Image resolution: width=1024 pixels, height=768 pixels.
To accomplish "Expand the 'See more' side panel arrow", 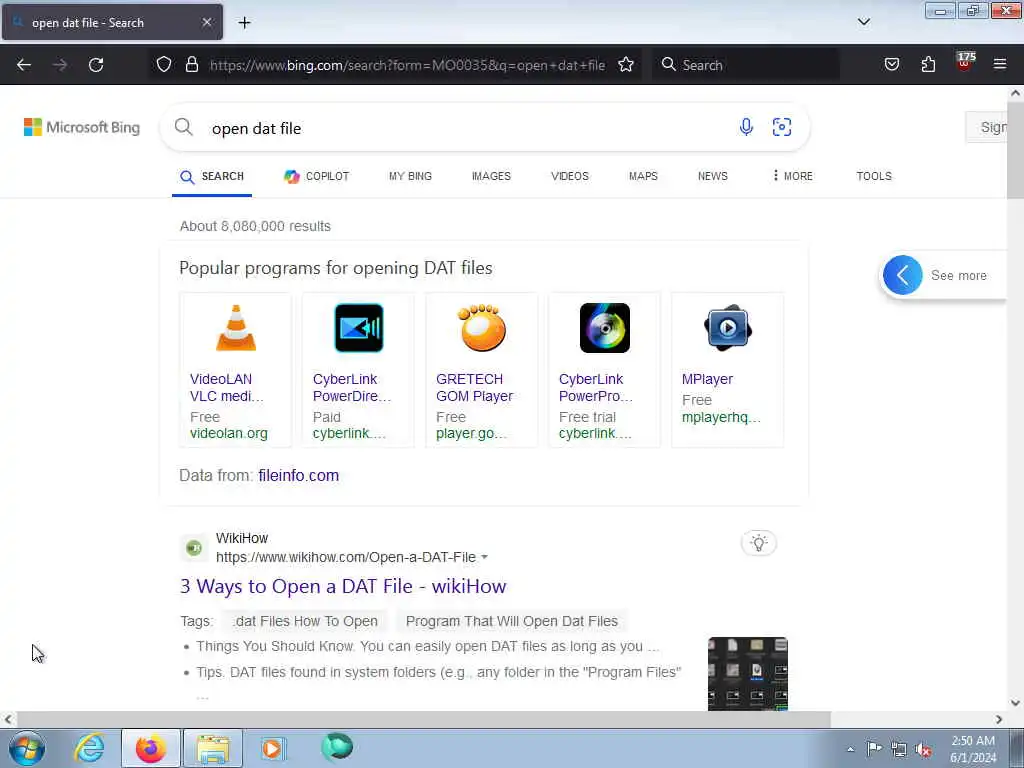I will tap(903, 275).
